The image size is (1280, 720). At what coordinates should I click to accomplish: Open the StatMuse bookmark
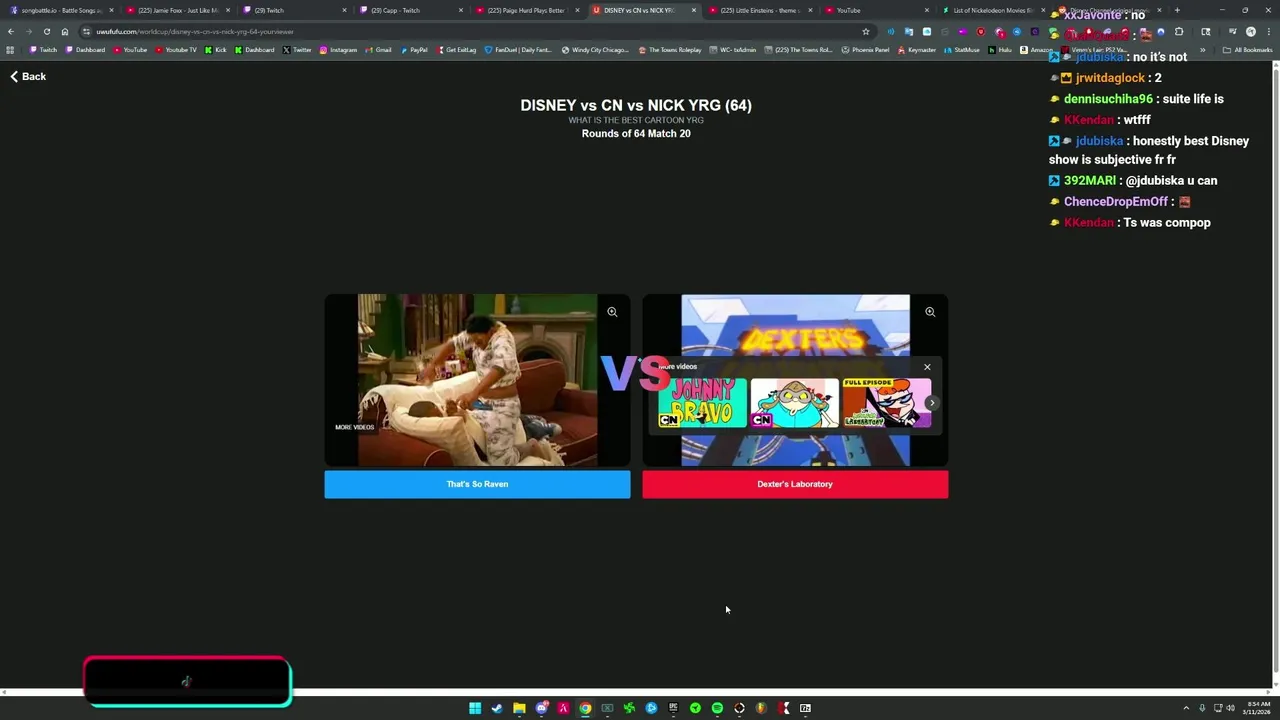pyautogui.click(x=961, y=50)
